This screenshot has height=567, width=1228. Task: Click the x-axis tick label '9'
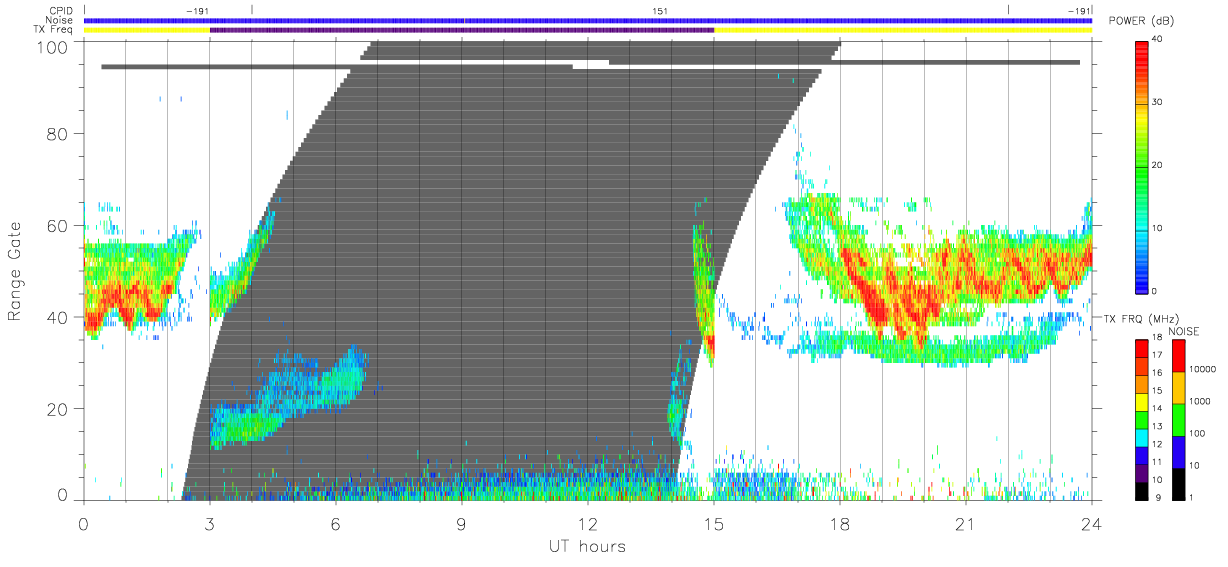tap(461, 524)
